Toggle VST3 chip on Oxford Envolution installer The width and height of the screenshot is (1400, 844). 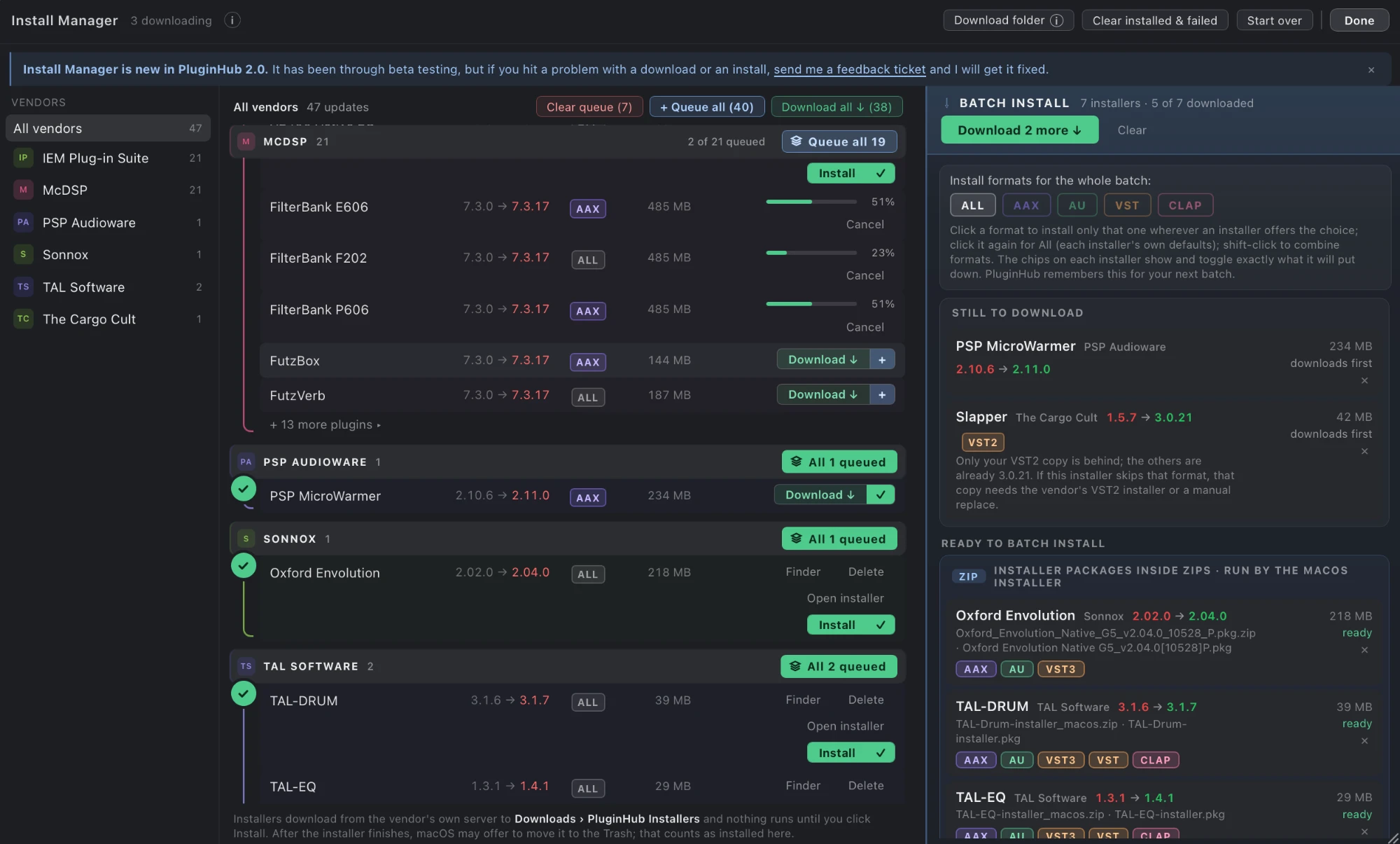1060,669
